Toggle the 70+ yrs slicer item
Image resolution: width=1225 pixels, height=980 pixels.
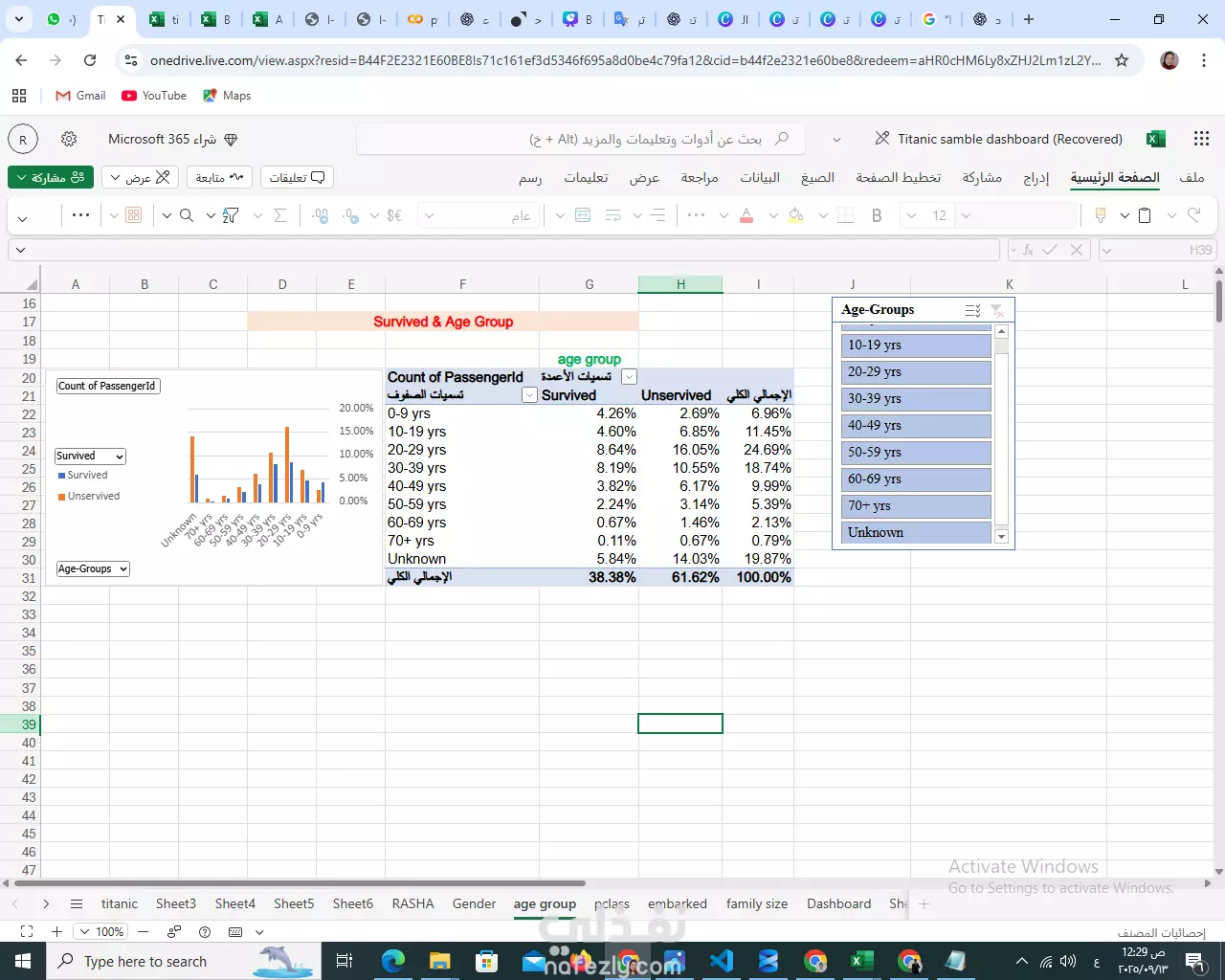[x=916, y=506]
